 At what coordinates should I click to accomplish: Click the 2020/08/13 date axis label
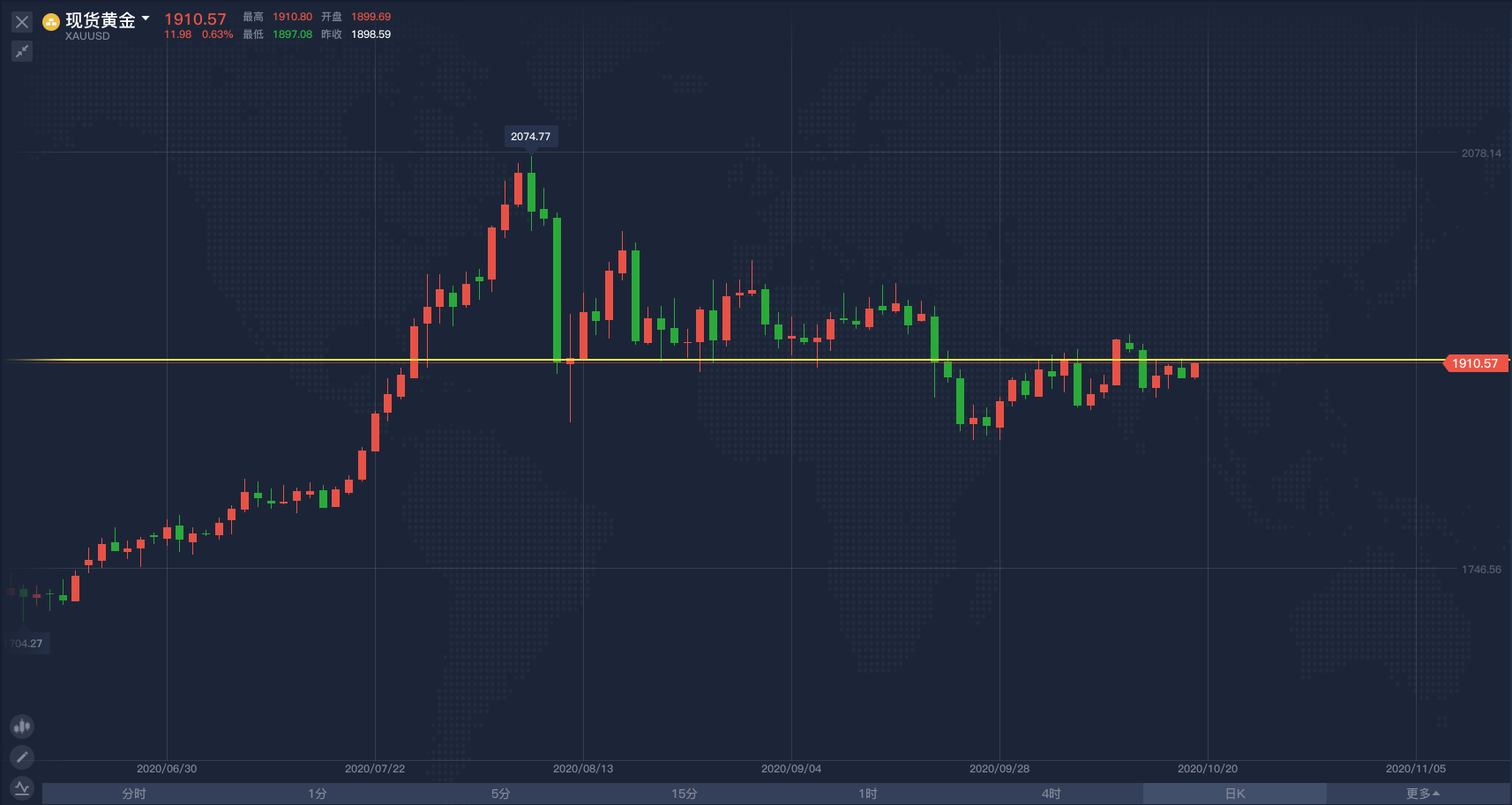[x=583, y=769]
